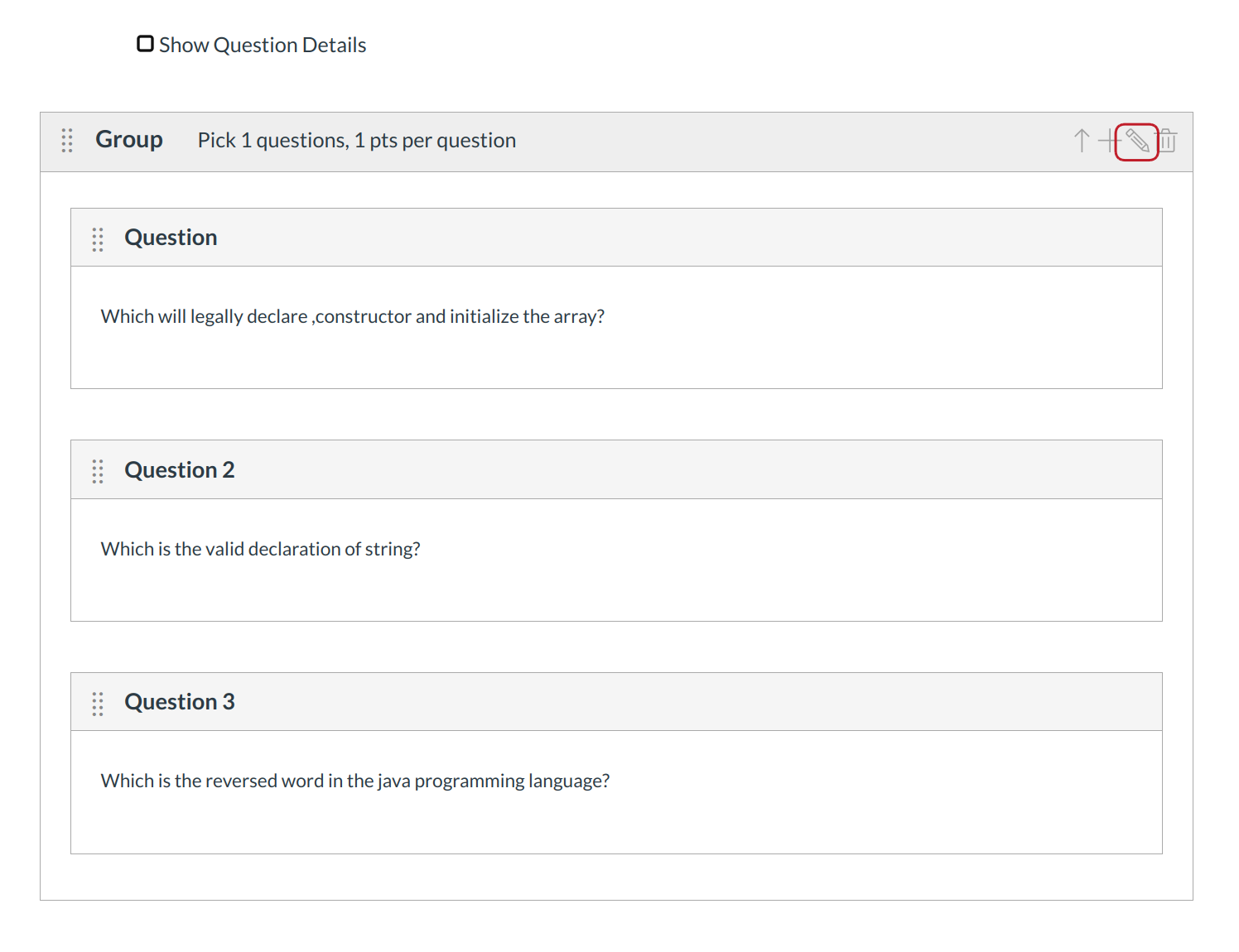
Task: Select the Question 3 heading
Action: tap(179, 702)
